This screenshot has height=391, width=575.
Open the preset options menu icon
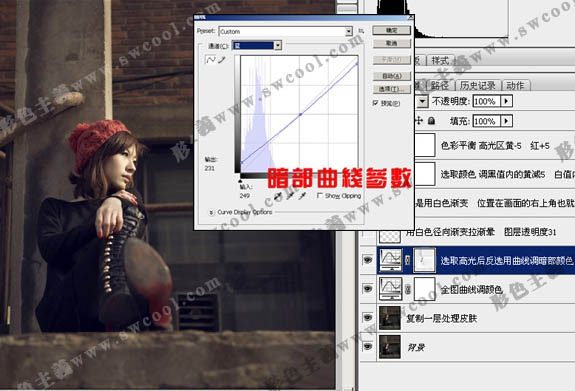pos(361,32)
